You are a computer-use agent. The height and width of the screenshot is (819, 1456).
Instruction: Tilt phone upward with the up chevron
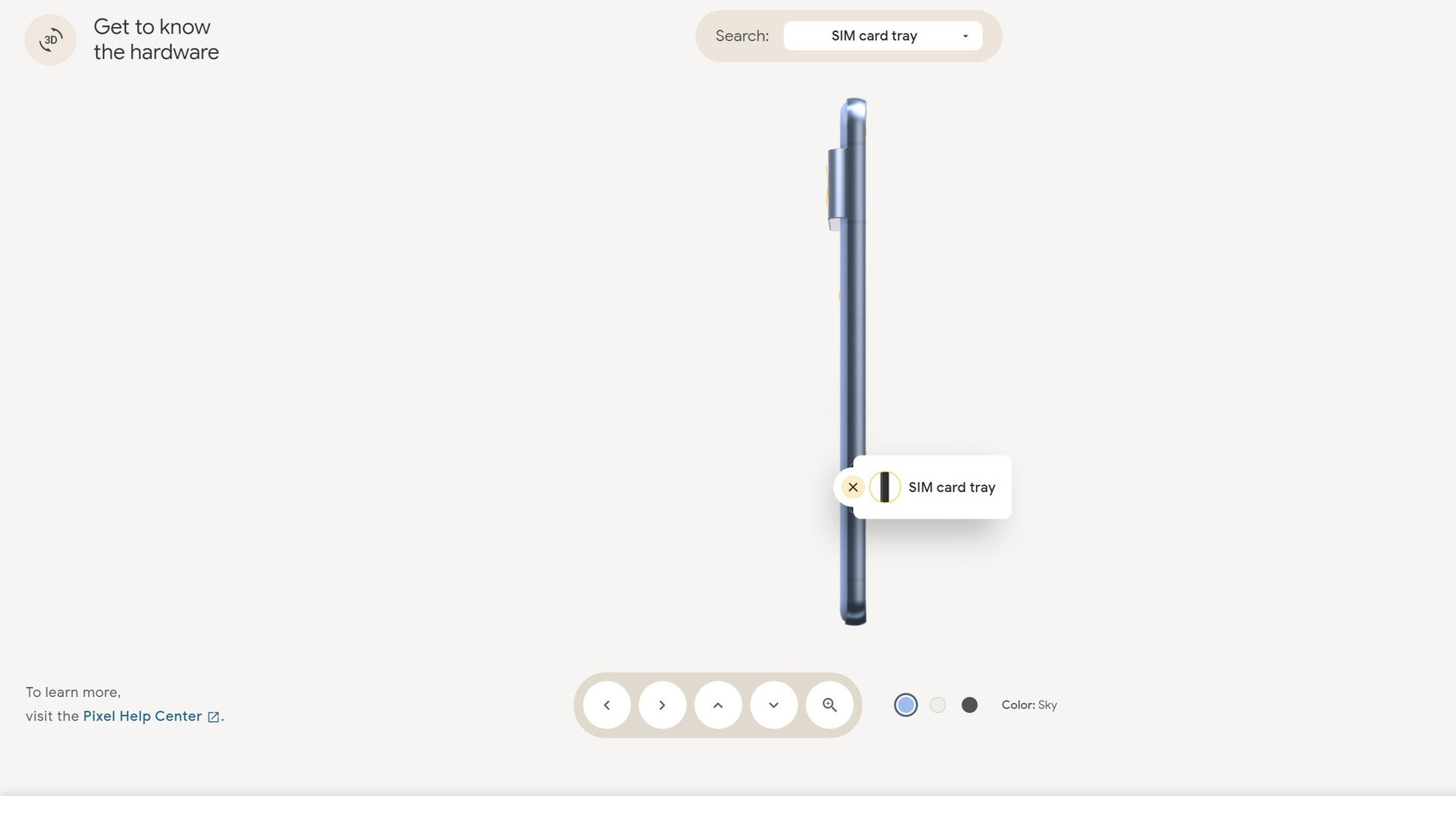click(718, 705)
